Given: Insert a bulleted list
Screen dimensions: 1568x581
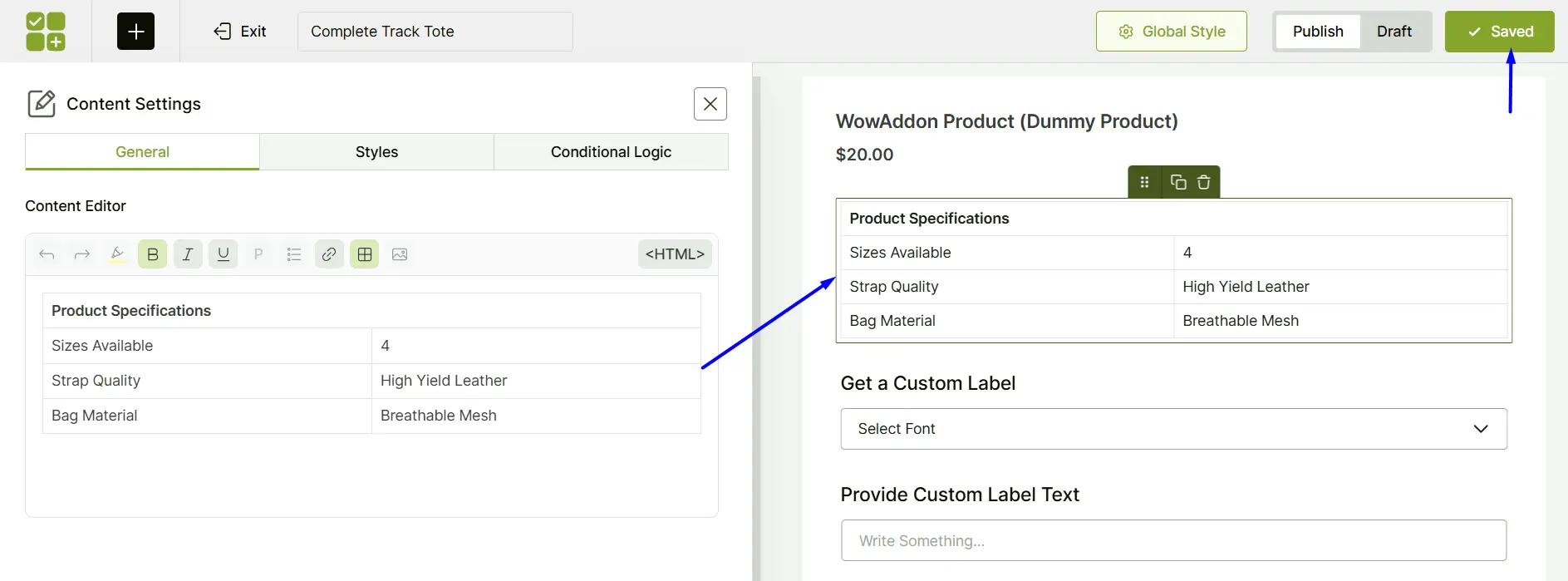Looking at the screenshot, I should click(293, 254).
